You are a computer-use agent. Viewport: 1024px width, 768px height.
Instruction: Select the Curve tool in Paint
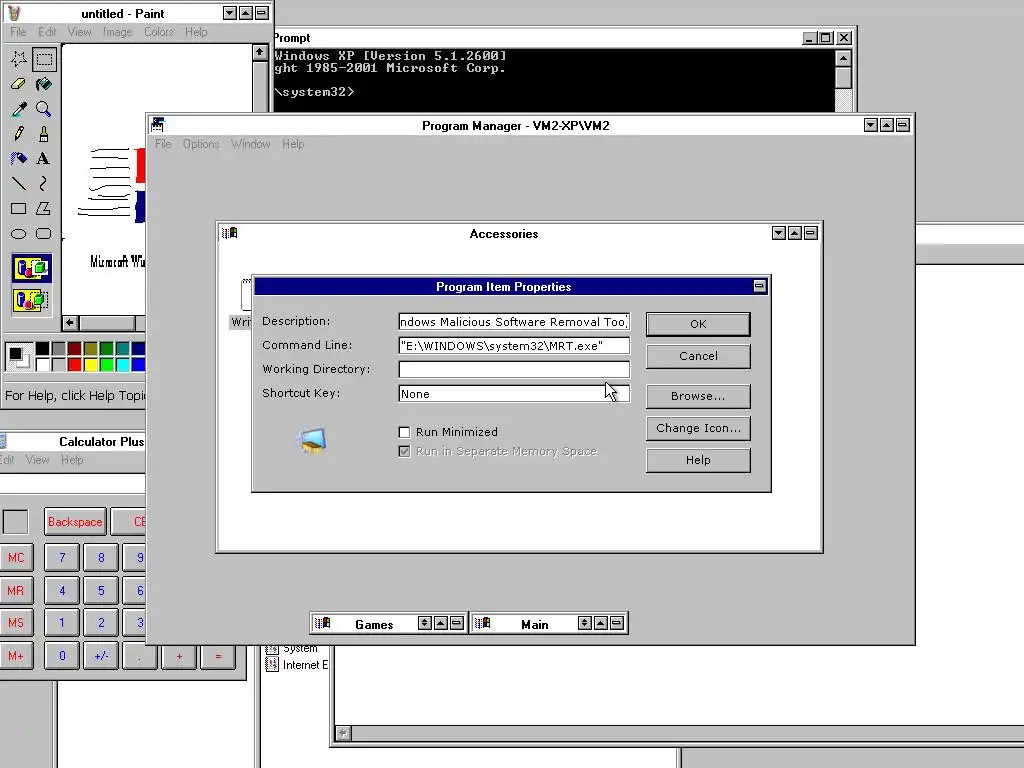click(x=44, y=184)
